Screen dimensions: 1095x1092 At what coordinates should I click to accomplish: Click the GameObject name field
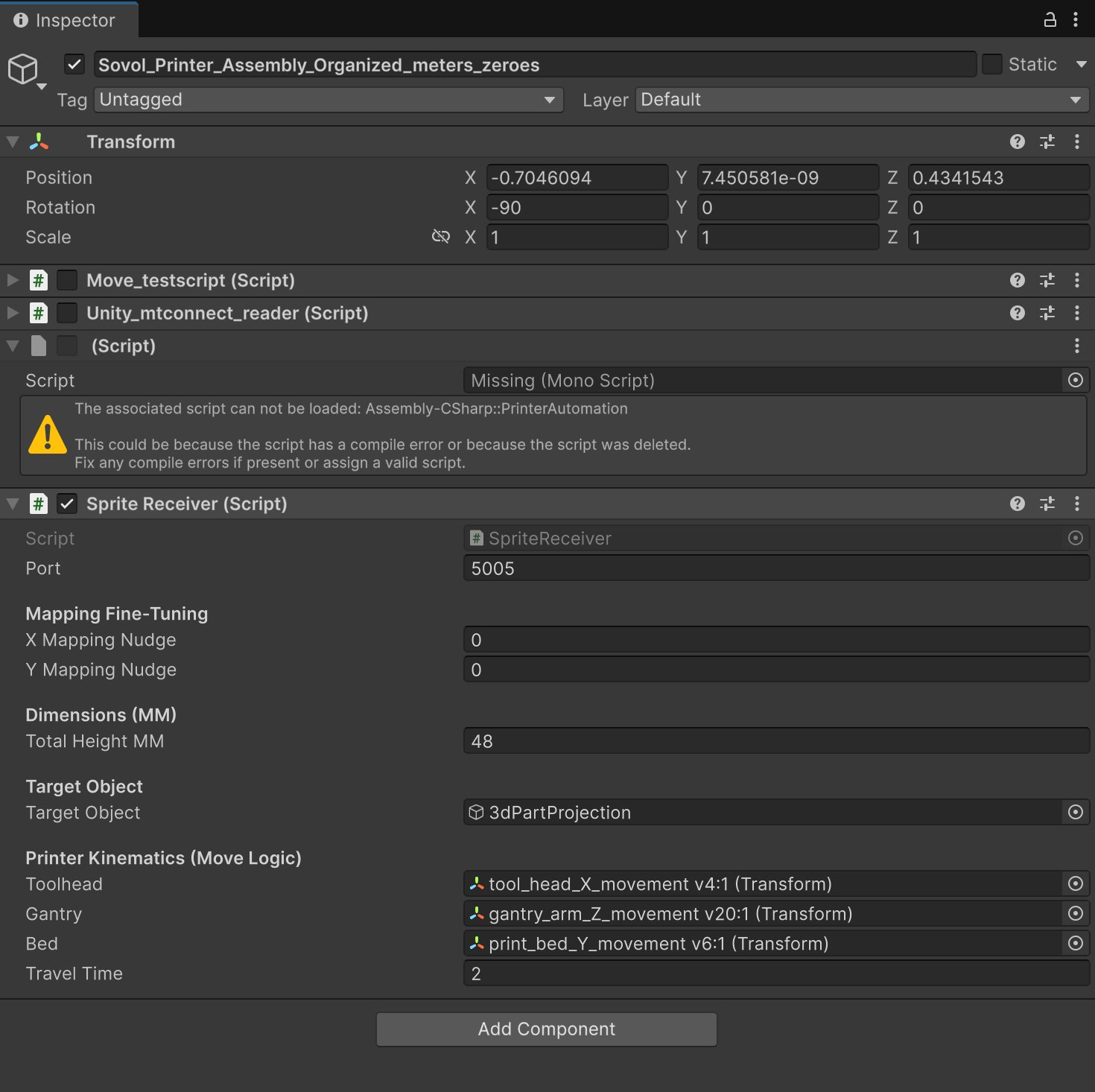pos(535,65)
